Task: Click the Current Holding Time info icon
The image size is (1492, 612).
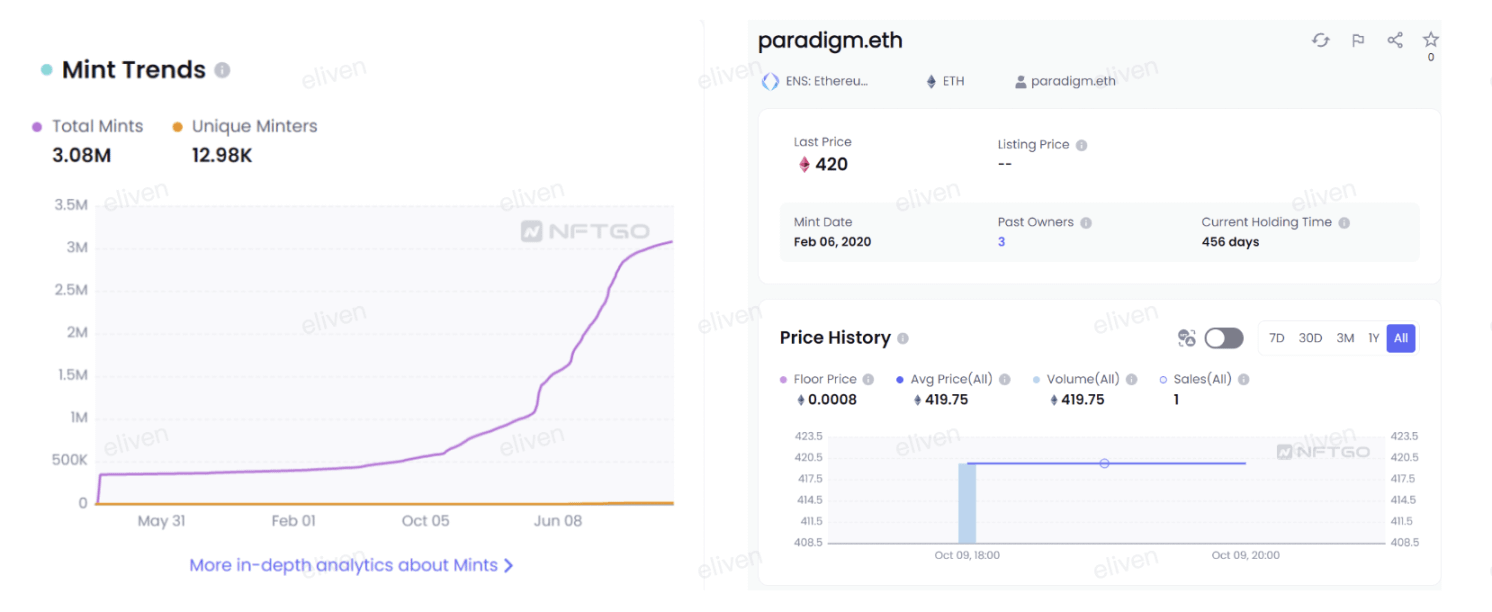Action: point(1344,223)
